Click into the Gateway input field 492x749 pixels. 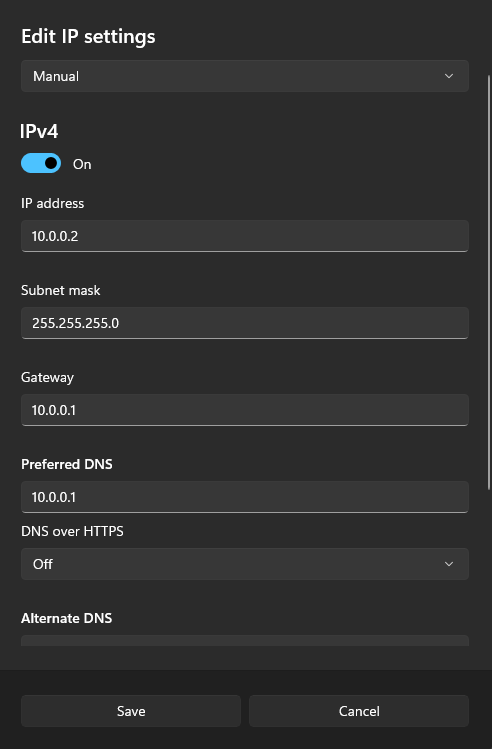(245, 410)
